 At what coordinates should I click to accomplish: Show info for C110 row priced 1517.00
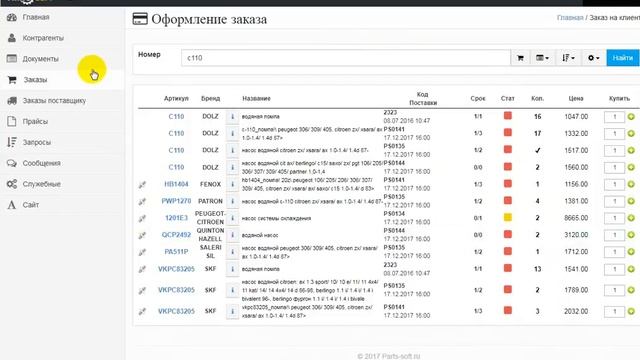click(232, 151)
